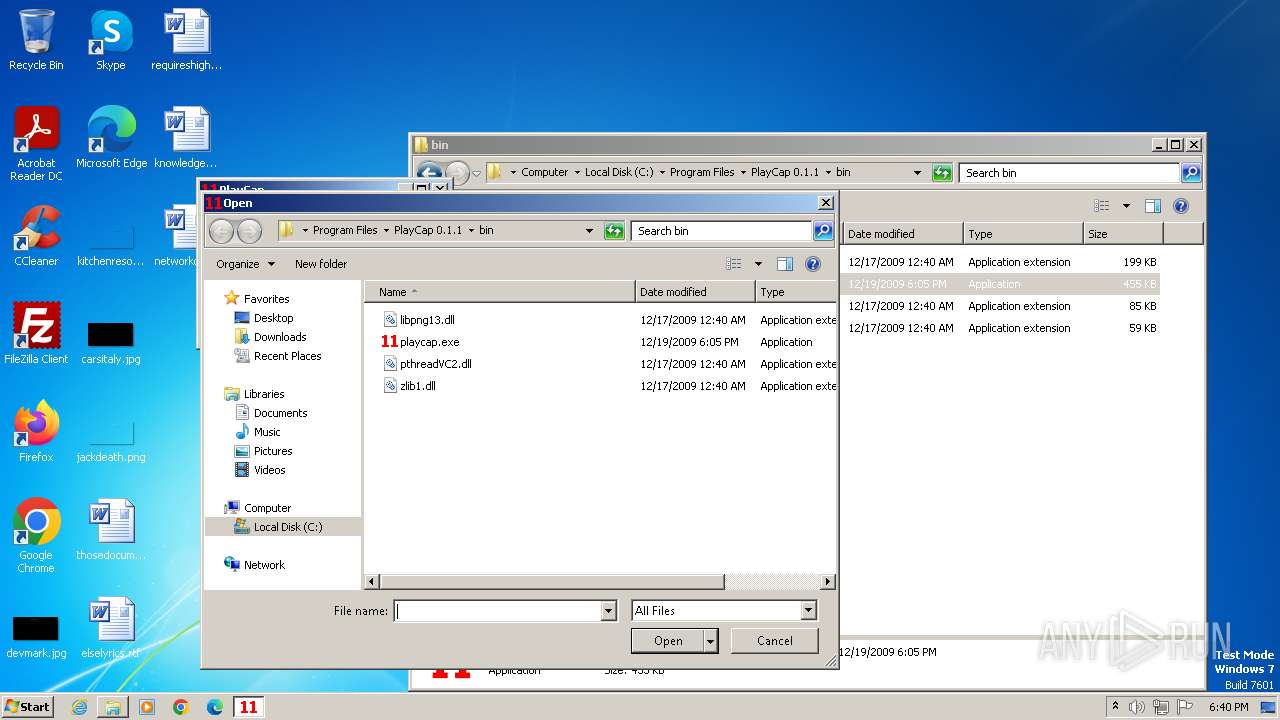
Task: Click PlayCap taskbar button
Action: 249,707
